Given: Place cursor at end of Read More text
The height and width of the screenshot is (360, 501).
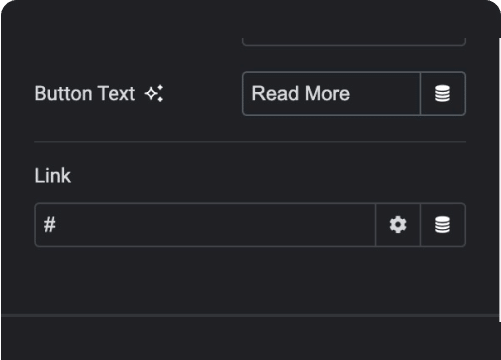Looking at the screenshot, I should click(351, 94).
